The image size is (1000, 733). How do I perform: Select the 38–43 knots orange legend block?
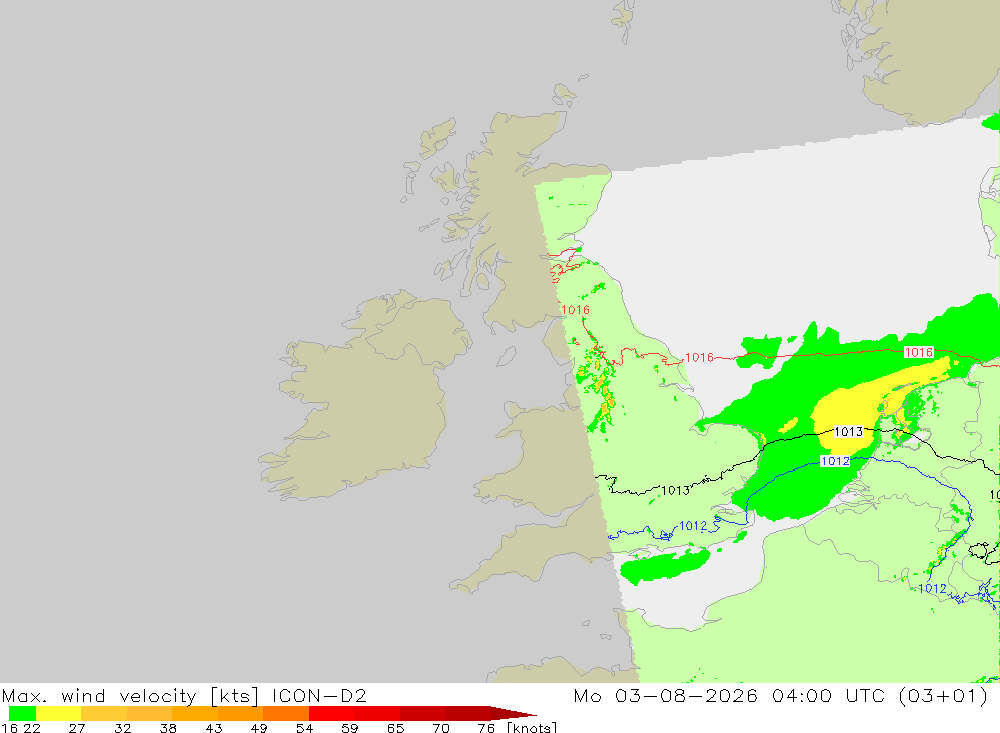(195, 713)
